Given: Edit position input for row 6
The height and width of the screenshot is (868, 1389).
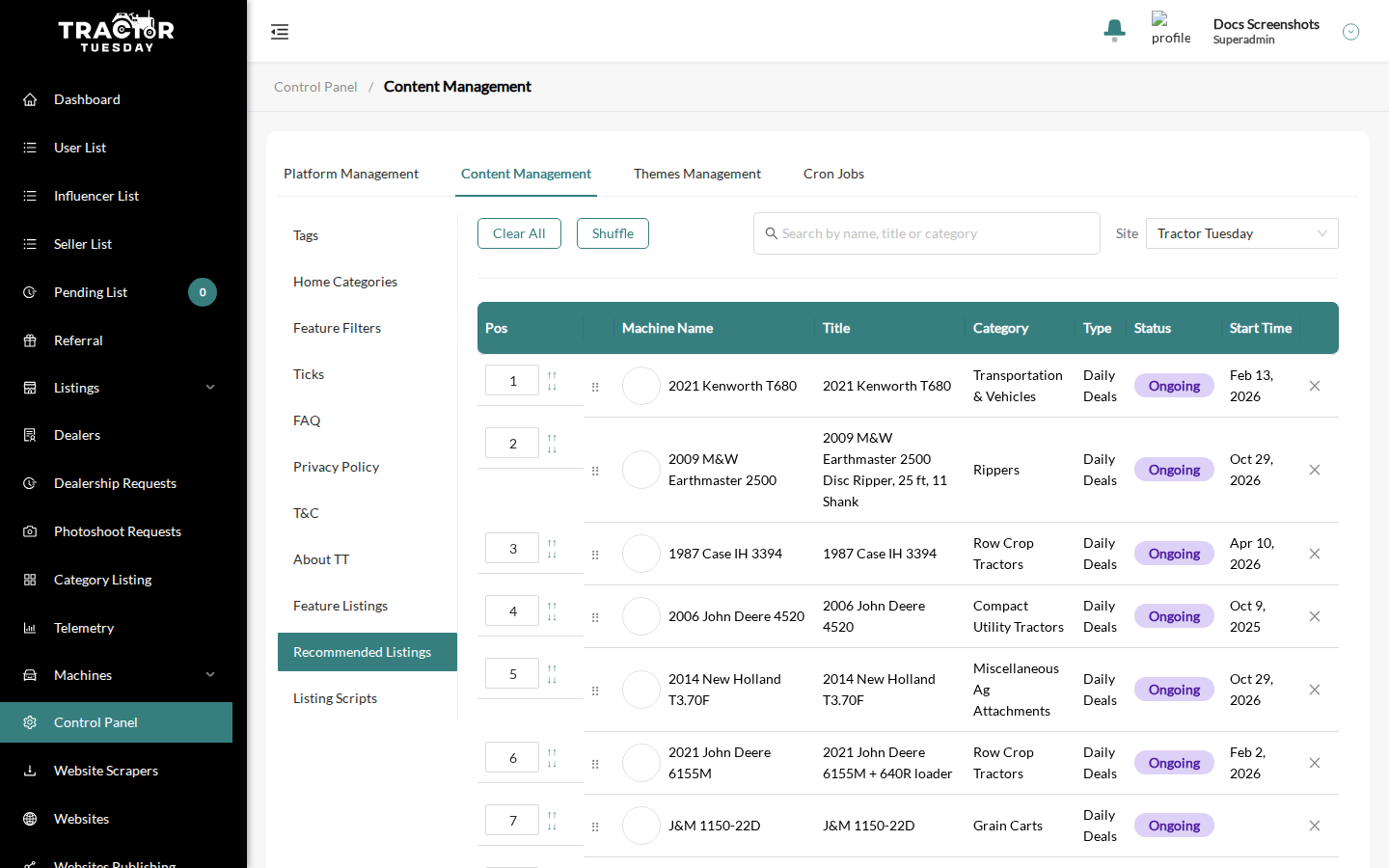Looking at the screenshot, I should 512,758.
